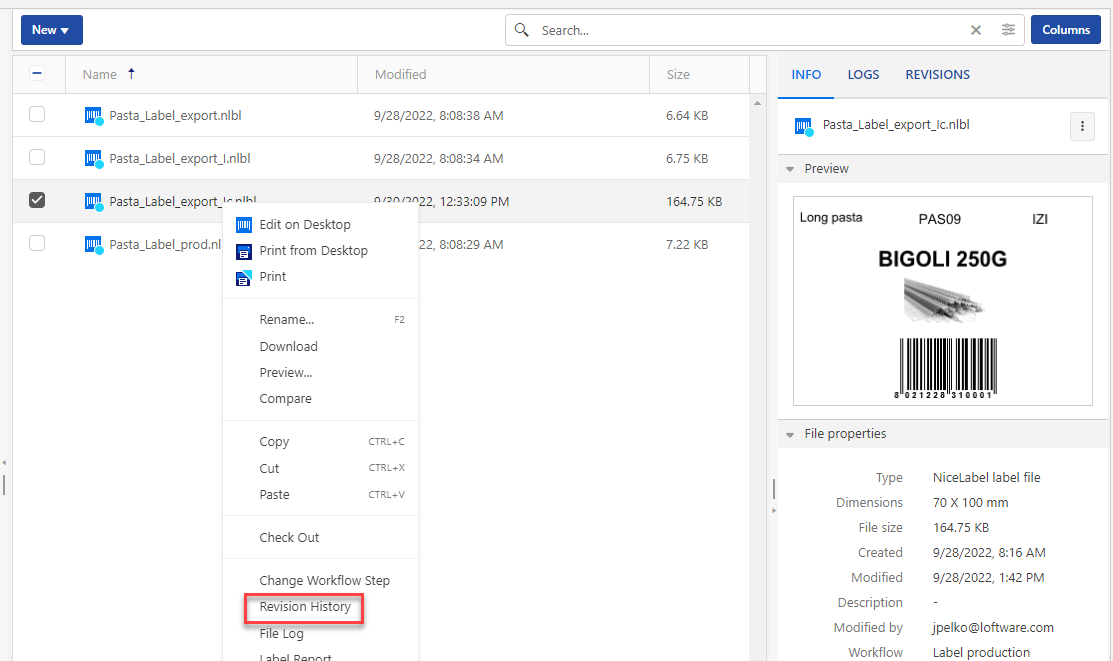Click the Columns button
This screenshot has width=1113, height=661.
1065,30
